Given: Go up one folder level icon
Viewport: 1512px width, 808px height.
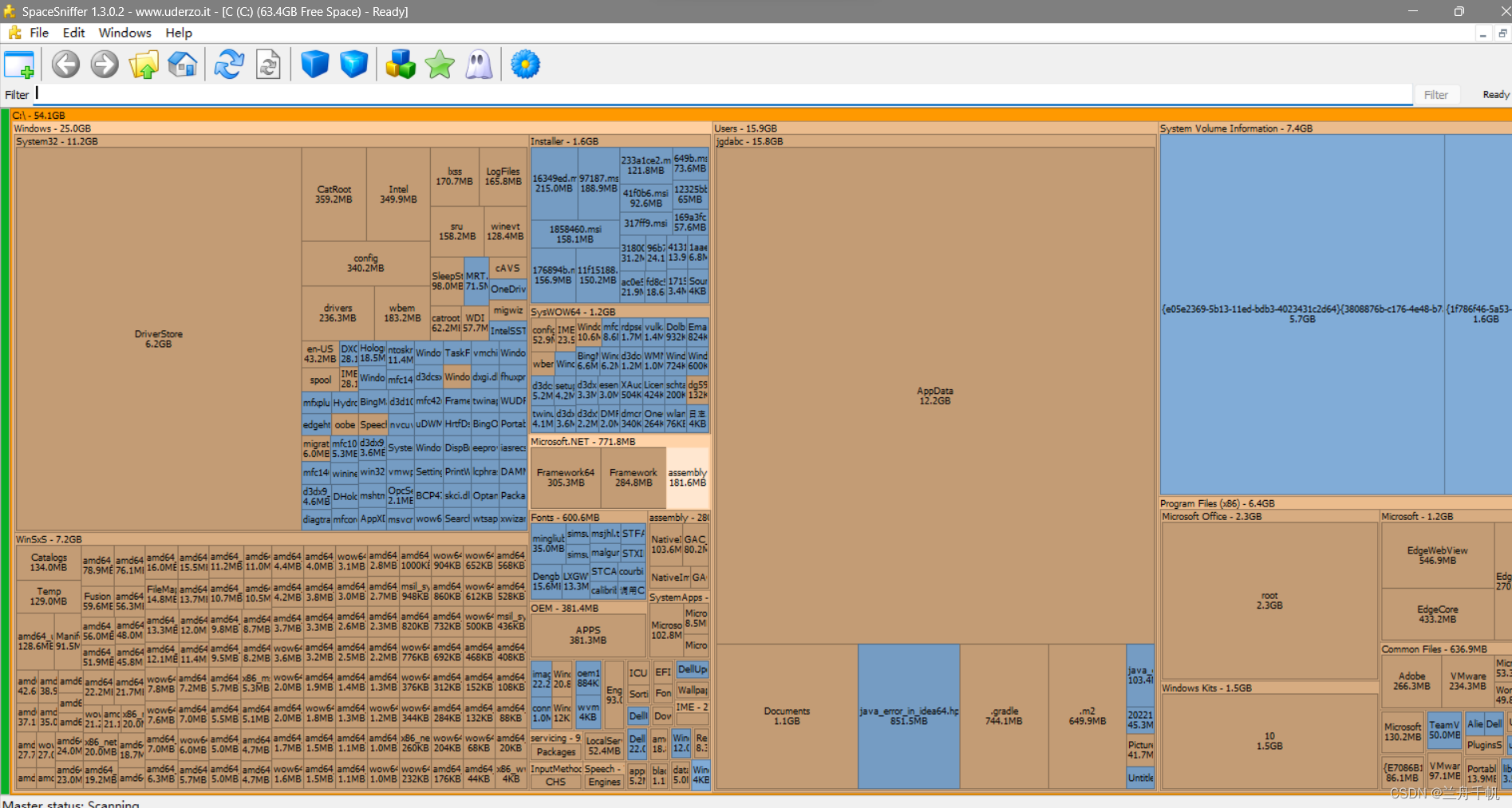Looking at the screenshot, I should [x=144, y=65].
